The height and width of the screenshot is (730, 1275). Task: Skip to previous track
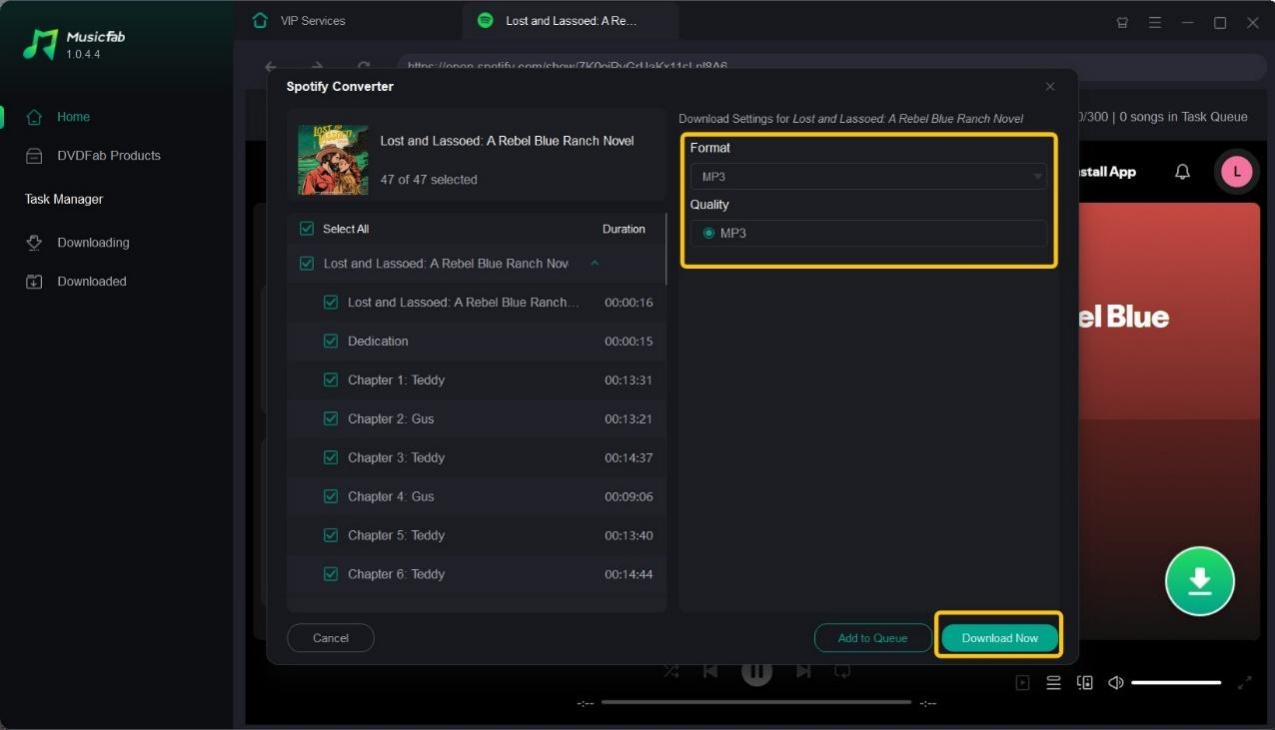click(x=710, y=672)
